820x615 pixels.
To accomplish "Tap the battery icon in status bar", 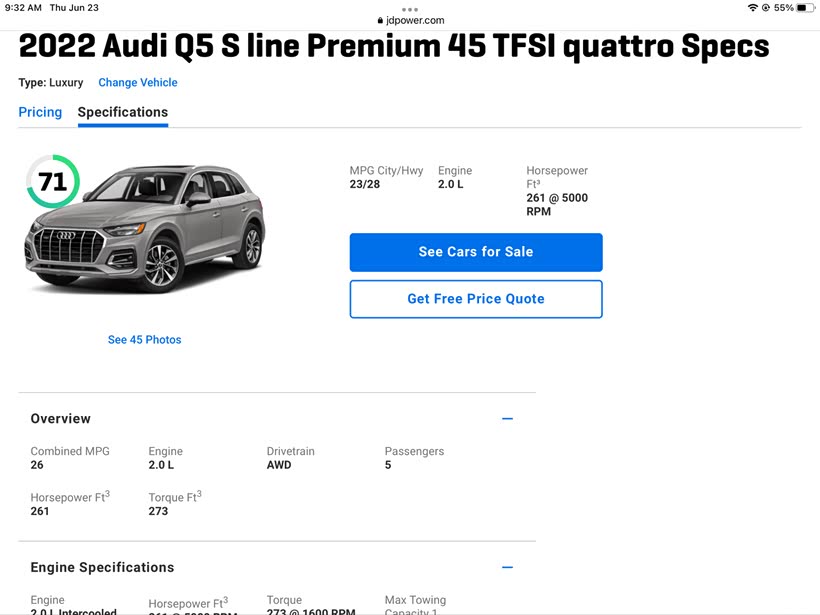I will coord(807,8).
